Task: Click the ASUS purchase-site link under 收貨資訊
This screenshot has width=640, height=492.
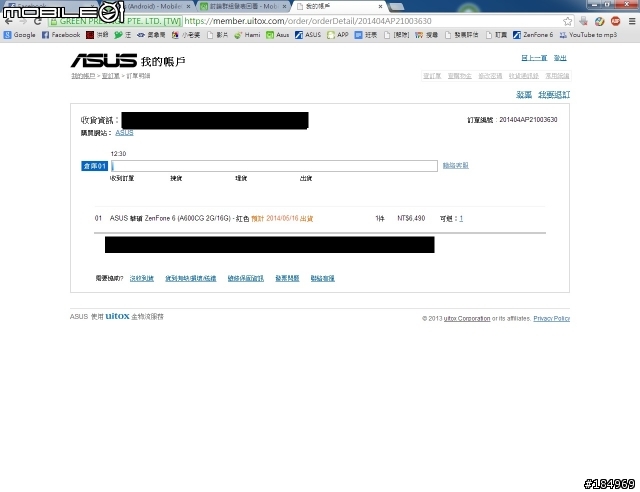Action: pyautogui.click(x=124, y=133)
